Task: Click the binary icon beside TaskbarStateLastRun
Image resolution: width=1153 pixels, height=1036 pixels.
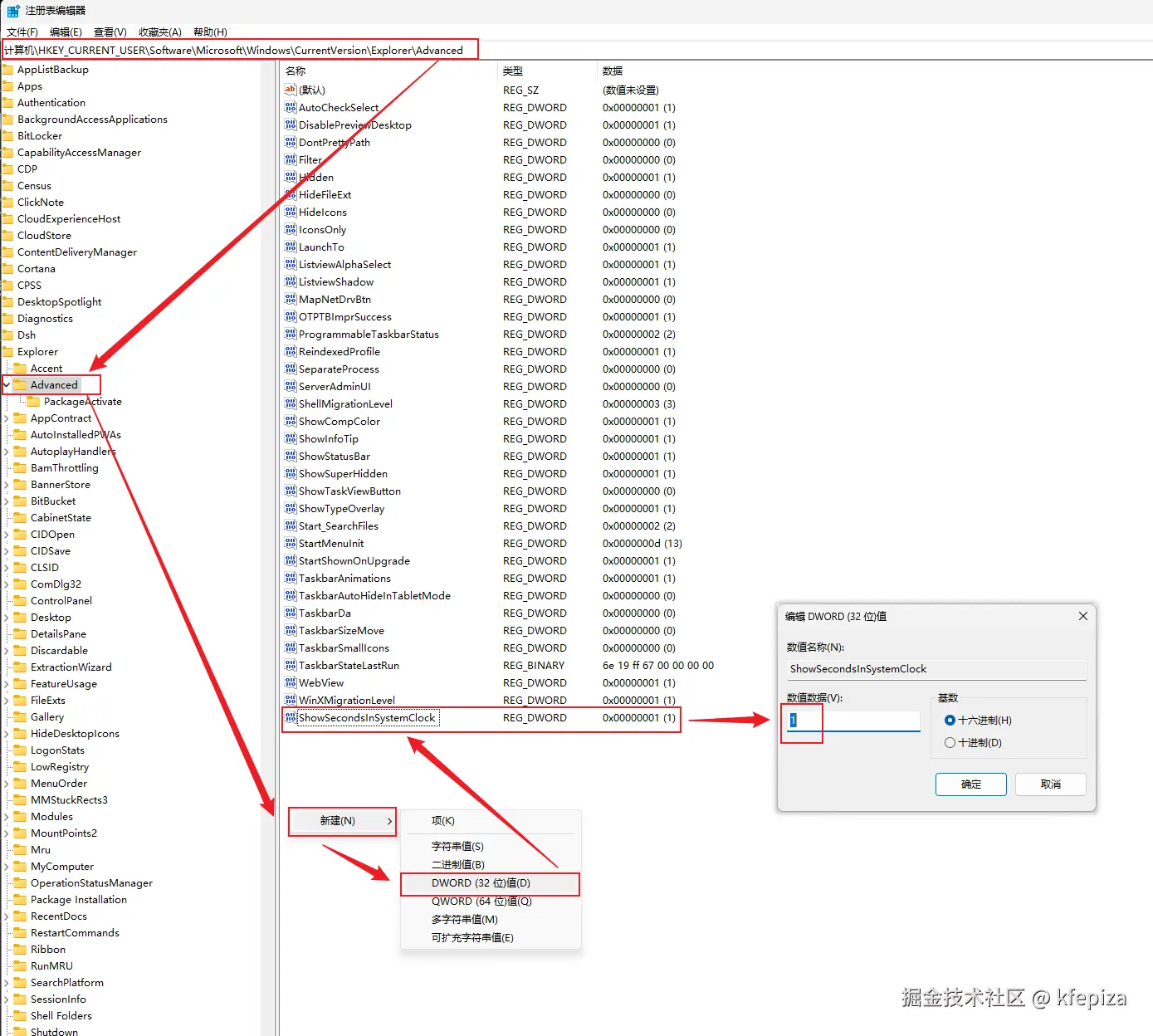Action: 291,665
